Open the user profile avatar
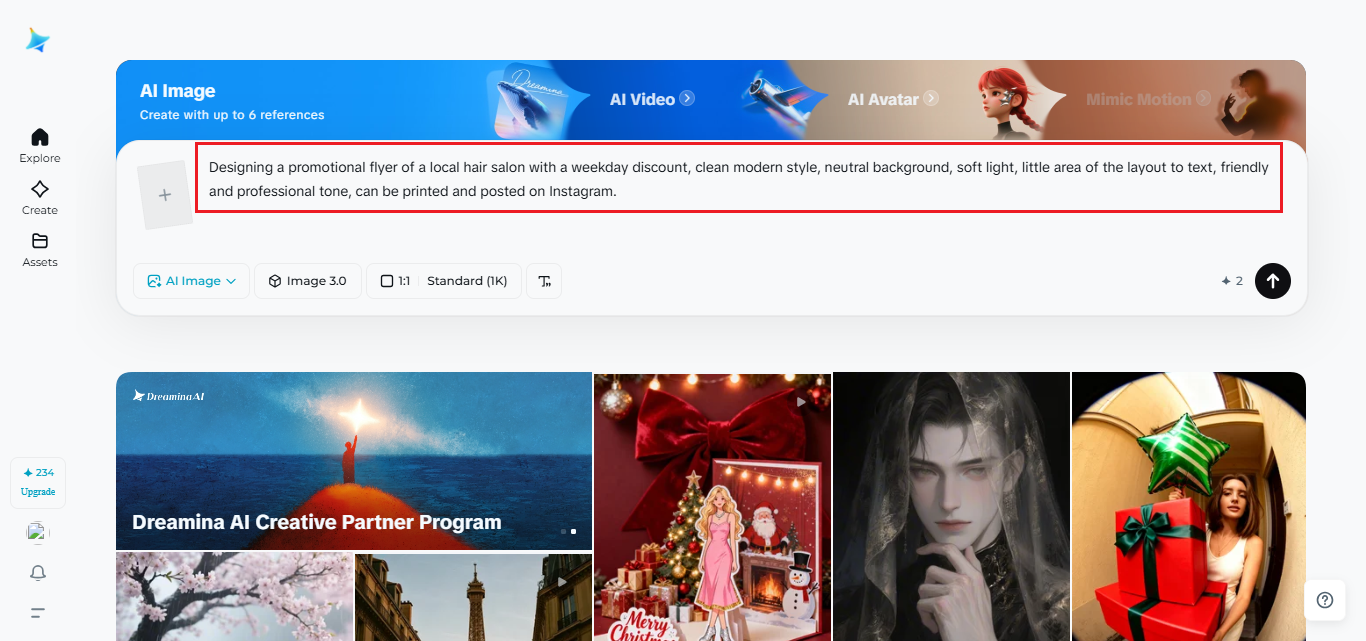The image size is (1366, 641). coord(38,533)
